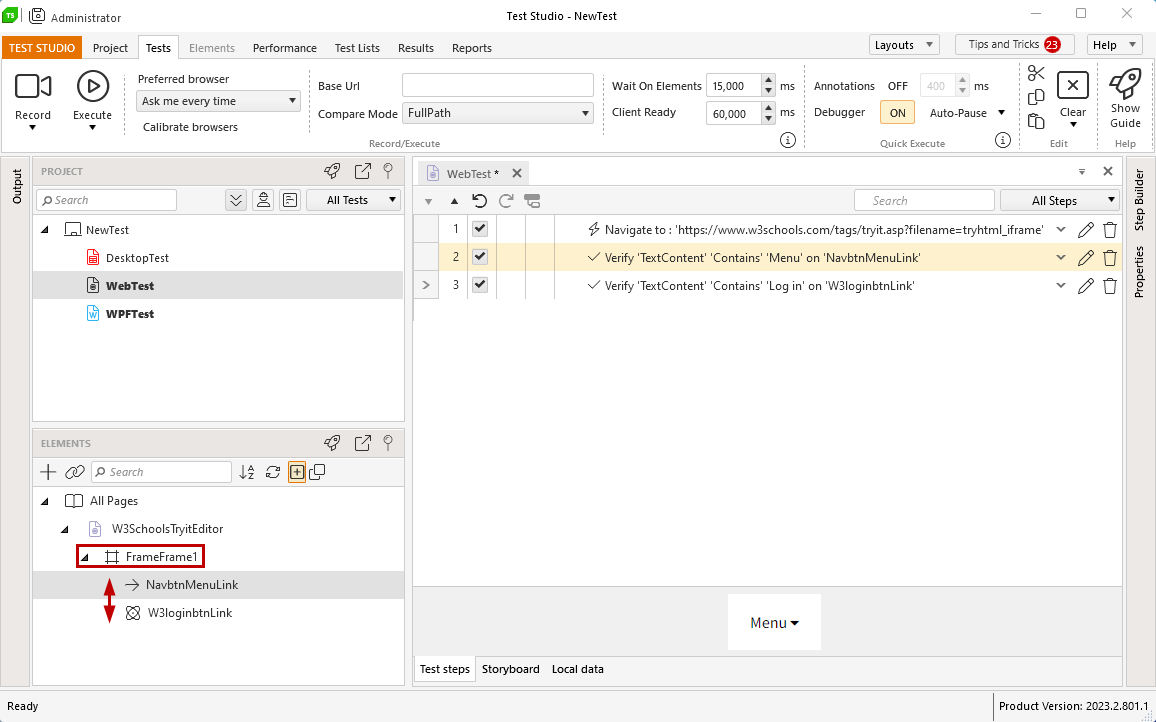1156x722 pixels.
Task: Click collapse-all chevrons icon in Project toolbar
Action: point(236,200)
